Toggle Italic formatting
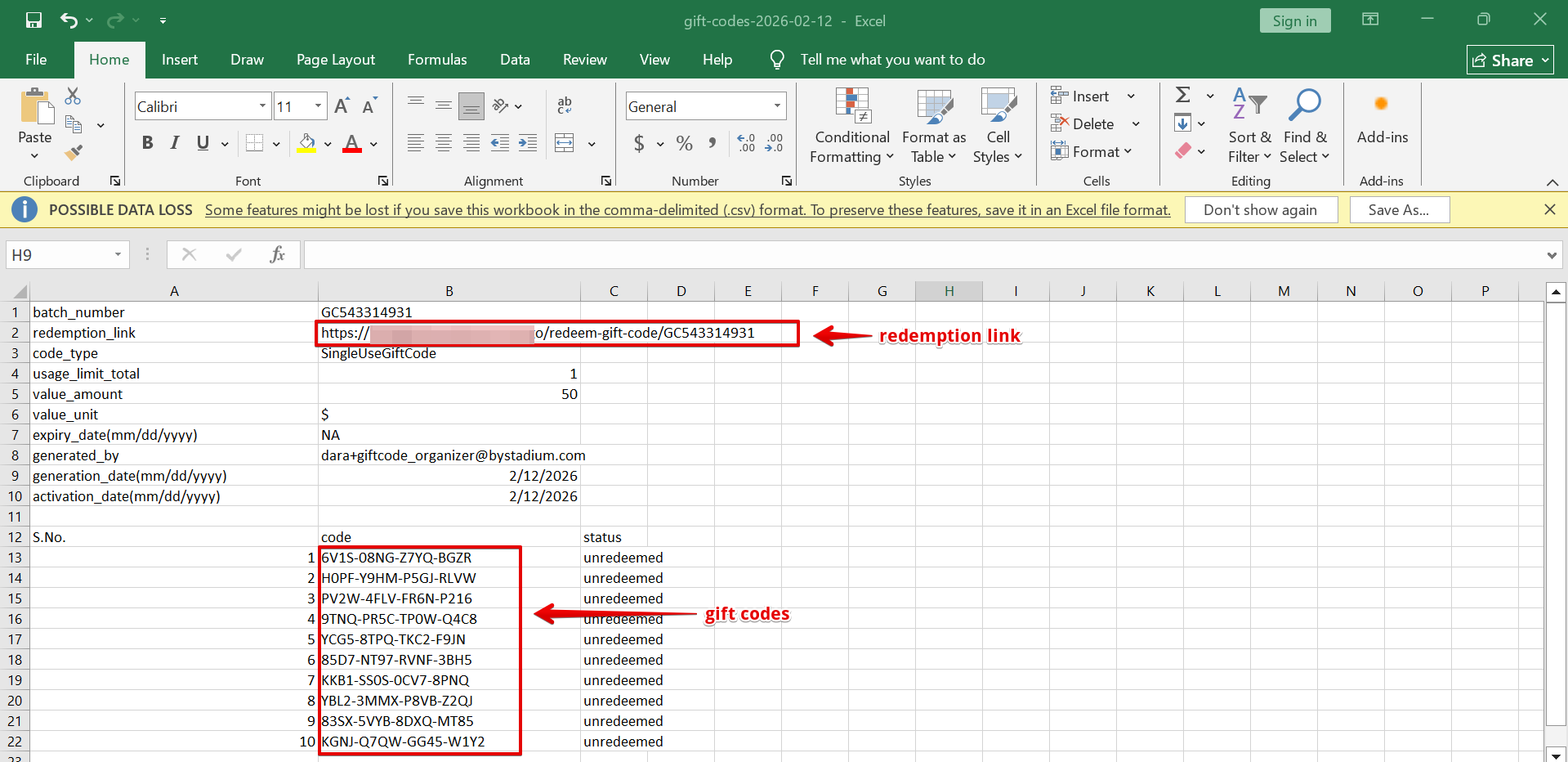The width and height of the screenshot is (1568, 762). 175,143
